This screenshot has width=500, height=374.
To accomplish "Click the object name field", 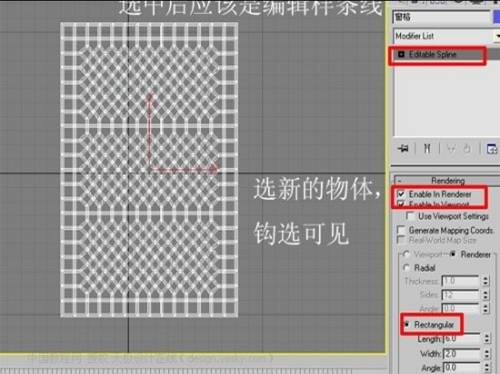I will pyautogui.click(x=442, y=17).
